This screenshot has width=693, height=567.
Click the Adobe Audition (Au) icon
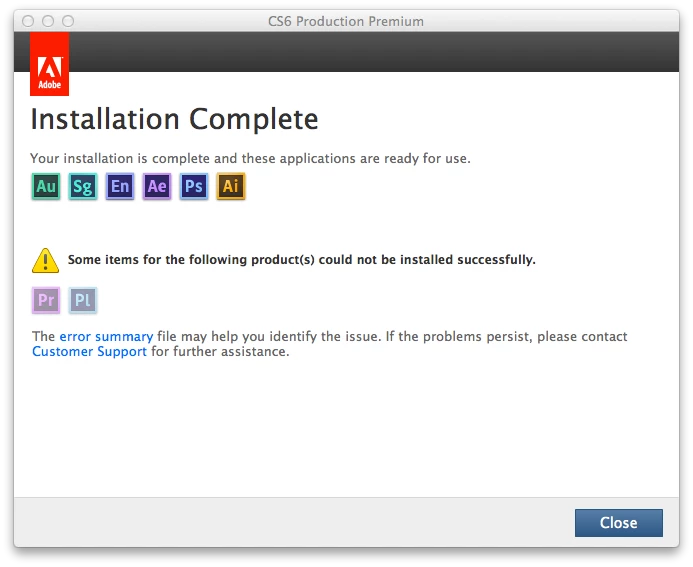pos(46,186)
